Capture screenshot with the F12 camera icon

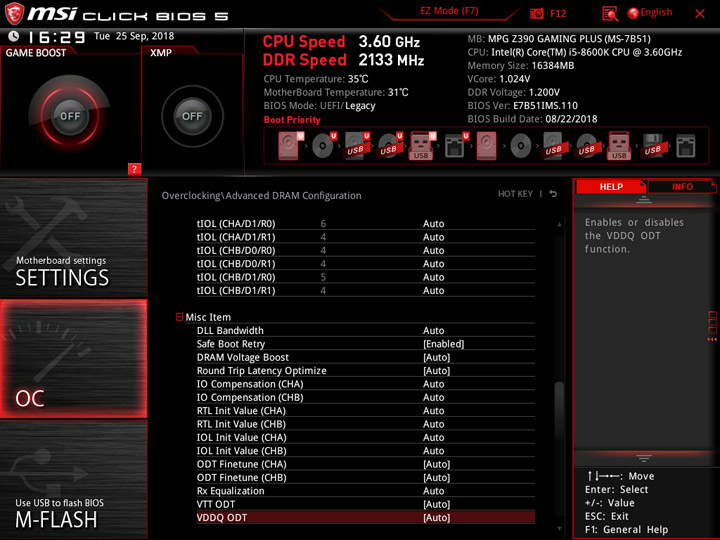[536, 13]
